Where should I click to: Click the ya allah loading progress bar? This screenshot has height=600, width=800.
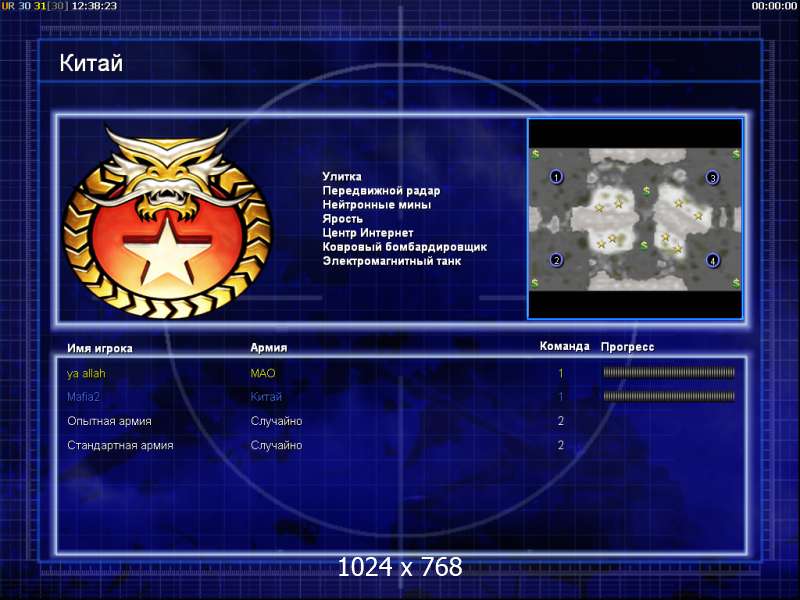click(x=669, y=372)
